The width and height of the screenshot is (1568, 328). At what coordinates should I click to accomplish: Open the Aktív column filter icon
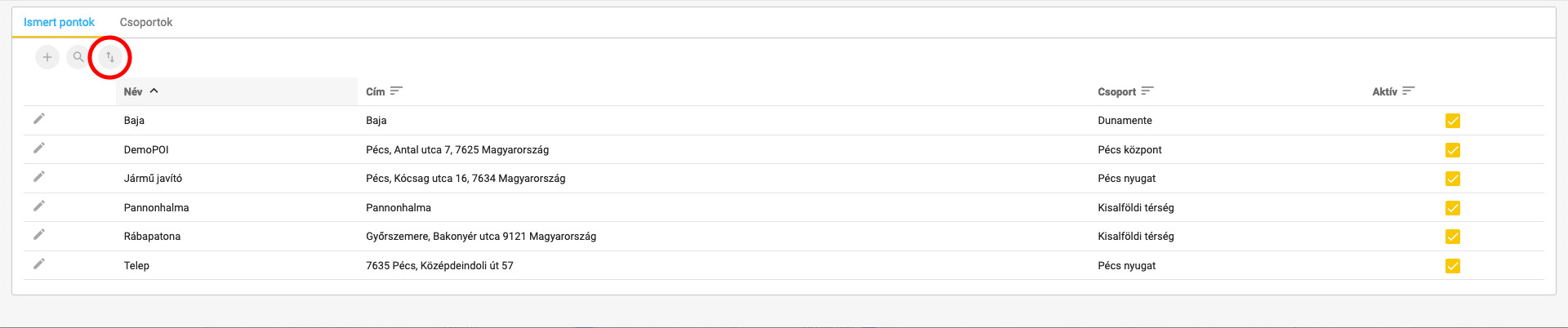1409,91
